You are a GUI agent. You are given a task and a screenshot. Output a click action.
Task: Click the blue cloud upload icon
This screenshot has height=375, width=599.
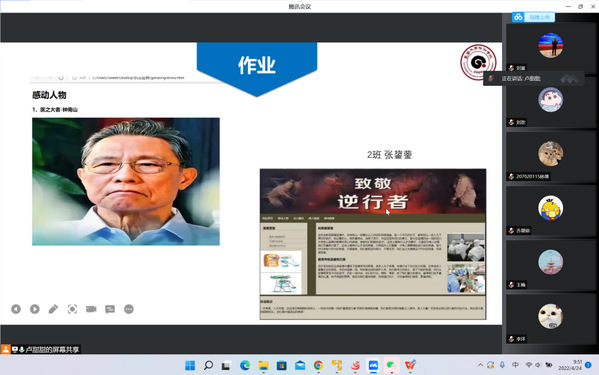pos(518,17)
